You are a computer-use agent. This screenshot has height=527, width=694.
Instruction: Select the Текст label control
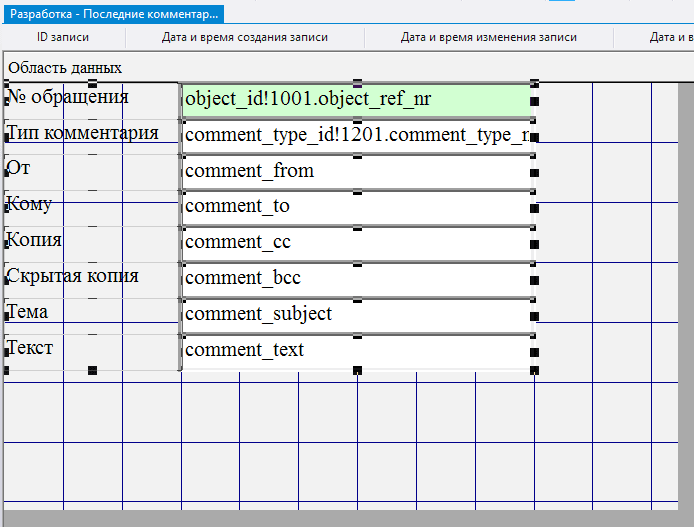coord(30,348)
